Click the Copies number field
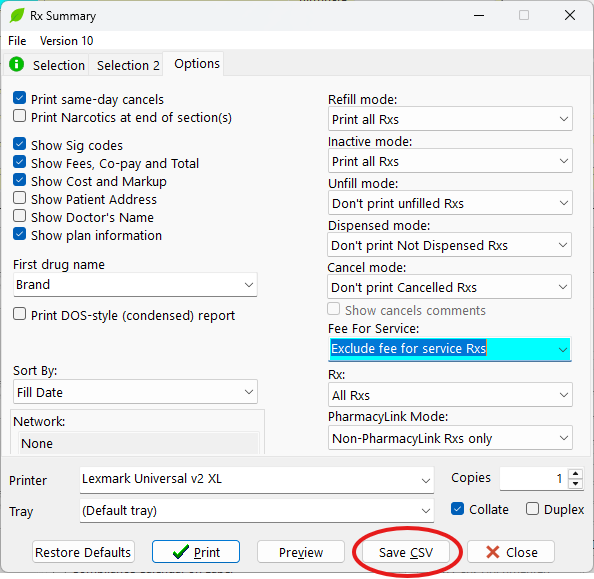Viewport: 594px width, 579px height. click(x=534, y=479)
